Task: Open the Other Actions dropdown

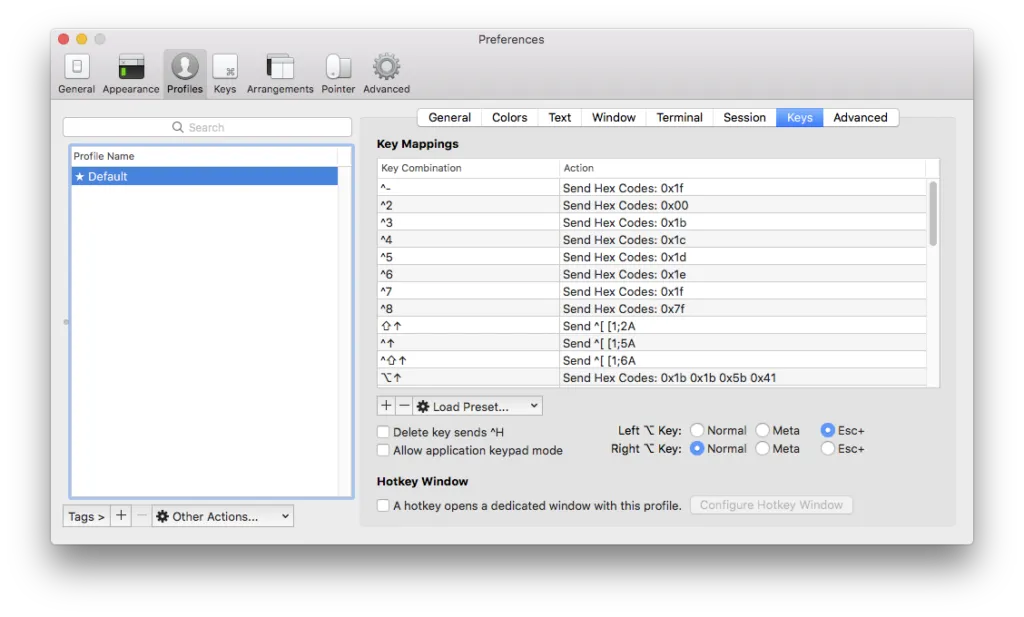Action: (222, 516)
